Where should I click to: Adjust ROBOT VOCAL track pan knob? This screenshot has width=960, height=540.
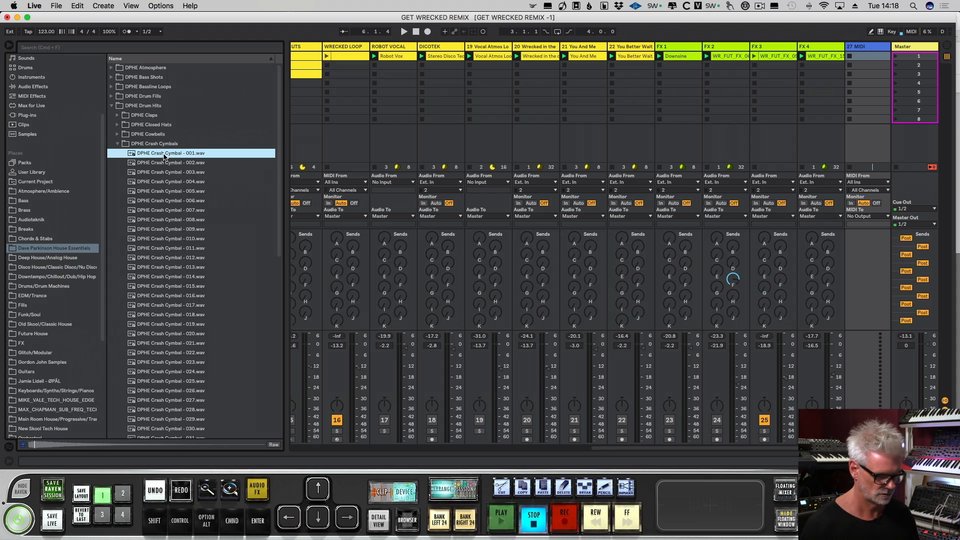coord(384,405)
